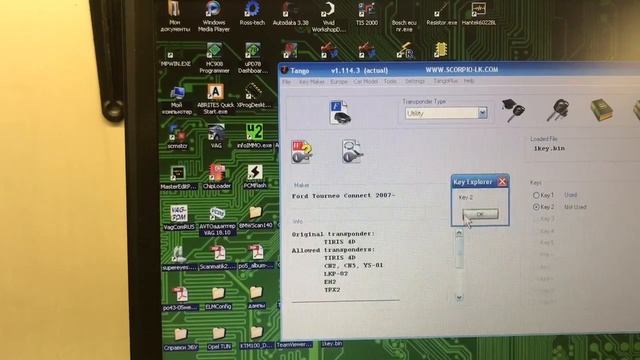
Task: Click the graduation cap key icon
Action: pyautogui.click(x=513, y=110)
